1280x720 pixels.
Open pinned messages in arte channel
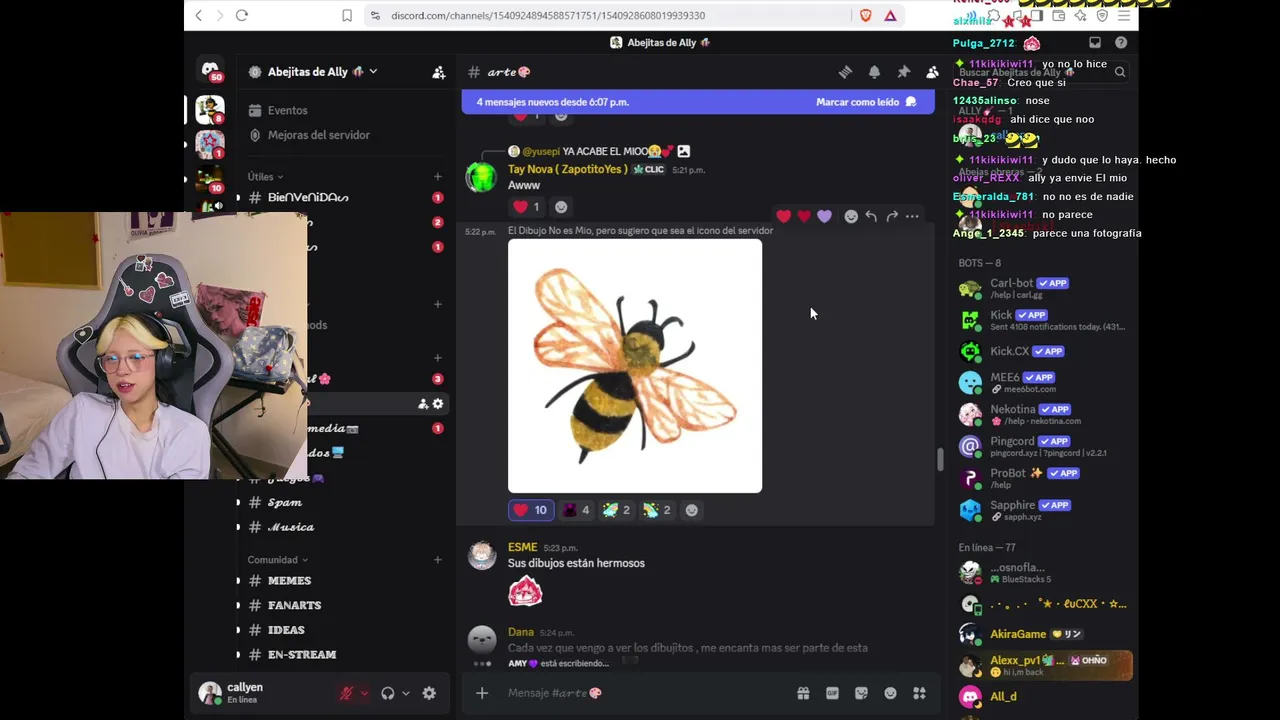click(x=903, y=72)
